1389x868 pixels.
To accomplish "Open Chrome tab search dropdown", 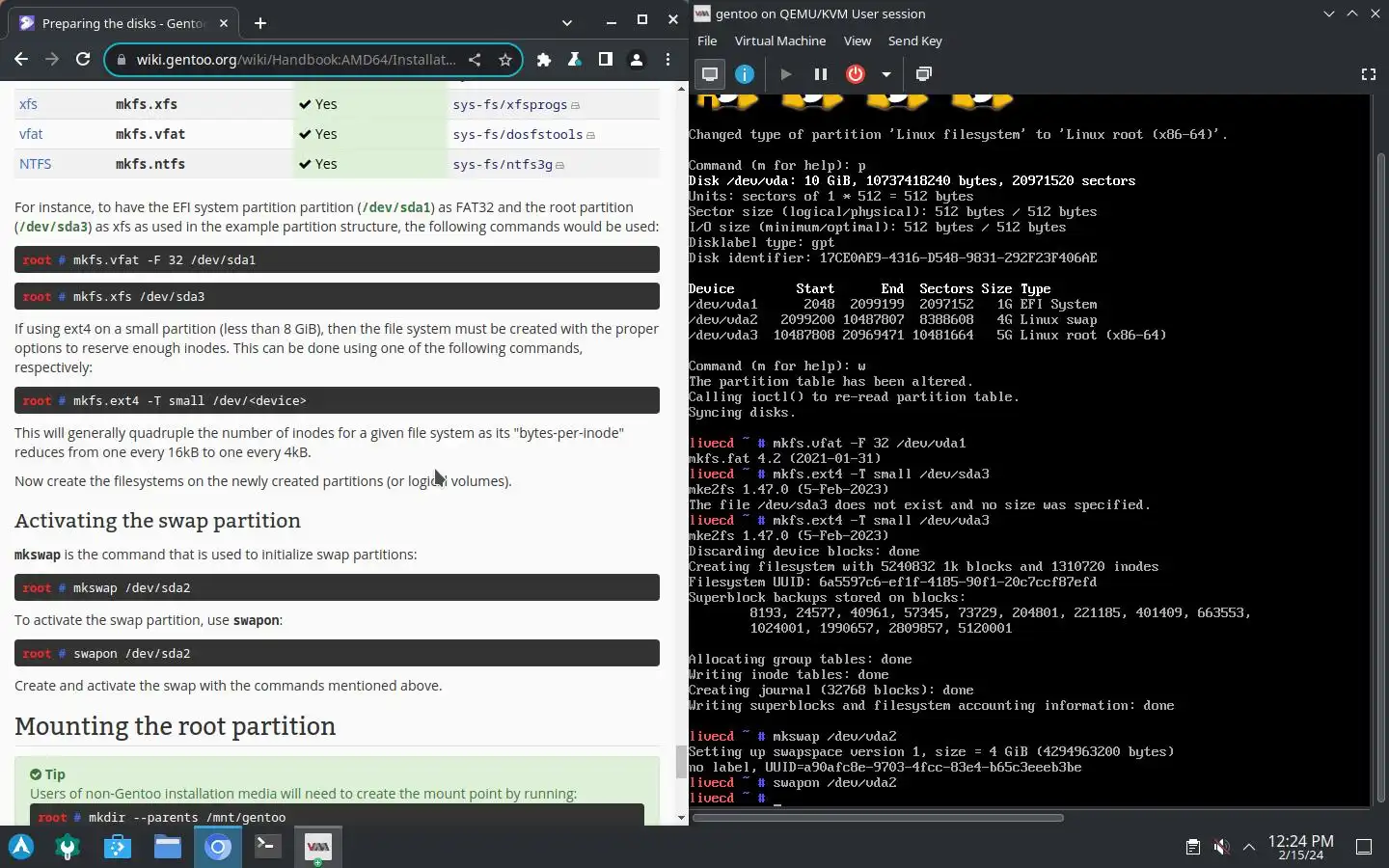I will click(567, 22).
